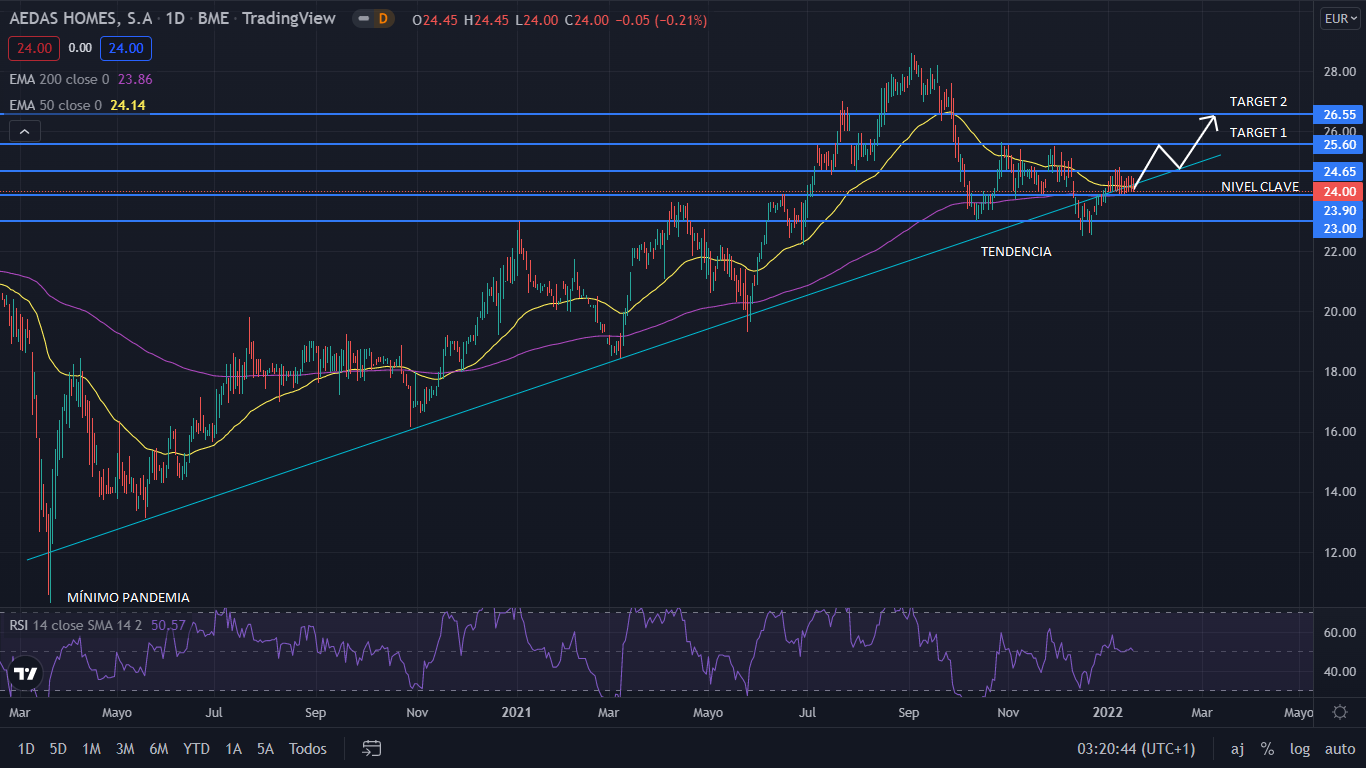Select the 26.55 horizontal price line label
1366x768 pixels.
tap(1338, 115)
